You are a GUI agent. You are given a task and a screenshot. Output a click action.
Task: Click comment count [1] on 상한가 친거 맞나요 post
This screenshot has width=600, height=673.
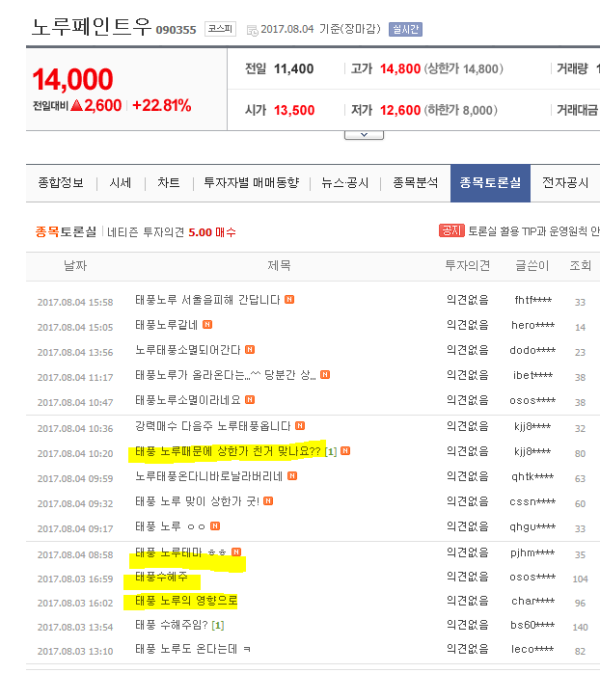[x=331, y=452]
